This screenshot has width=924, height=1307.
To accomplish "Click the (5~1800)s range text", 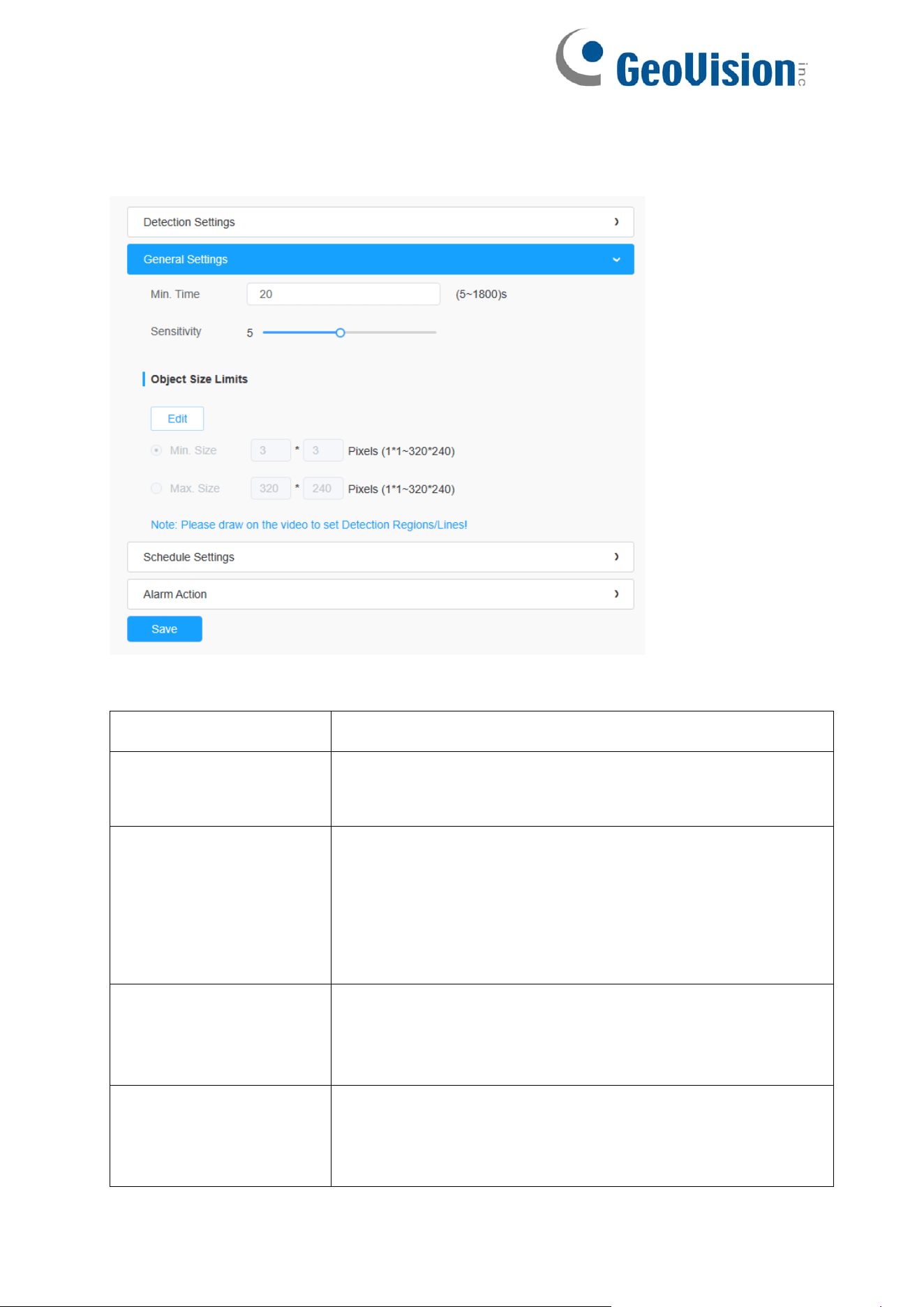I will [x=482, y=295].
